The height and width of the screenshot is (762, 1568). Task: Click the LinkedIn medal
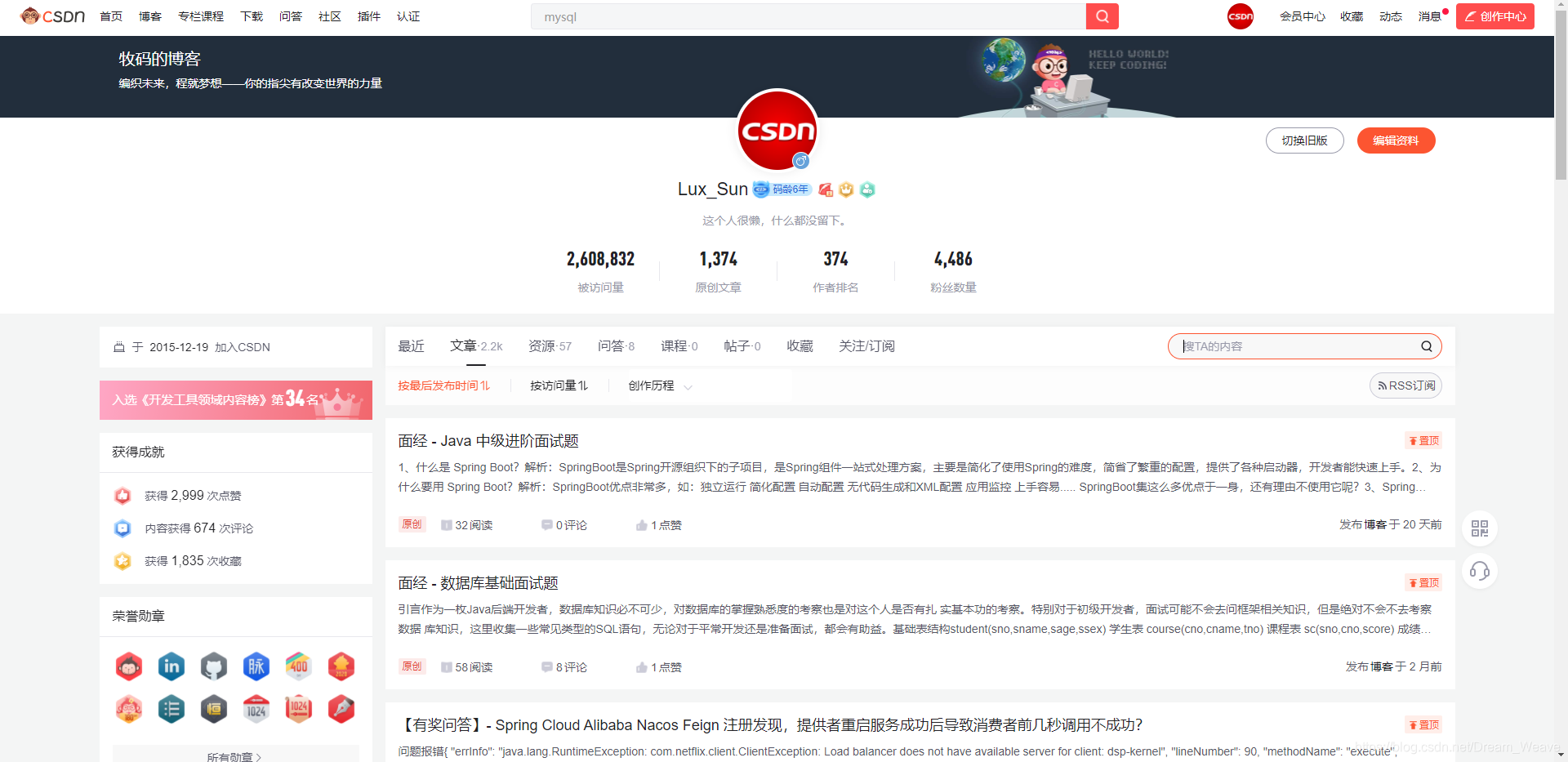pos(171,666)
